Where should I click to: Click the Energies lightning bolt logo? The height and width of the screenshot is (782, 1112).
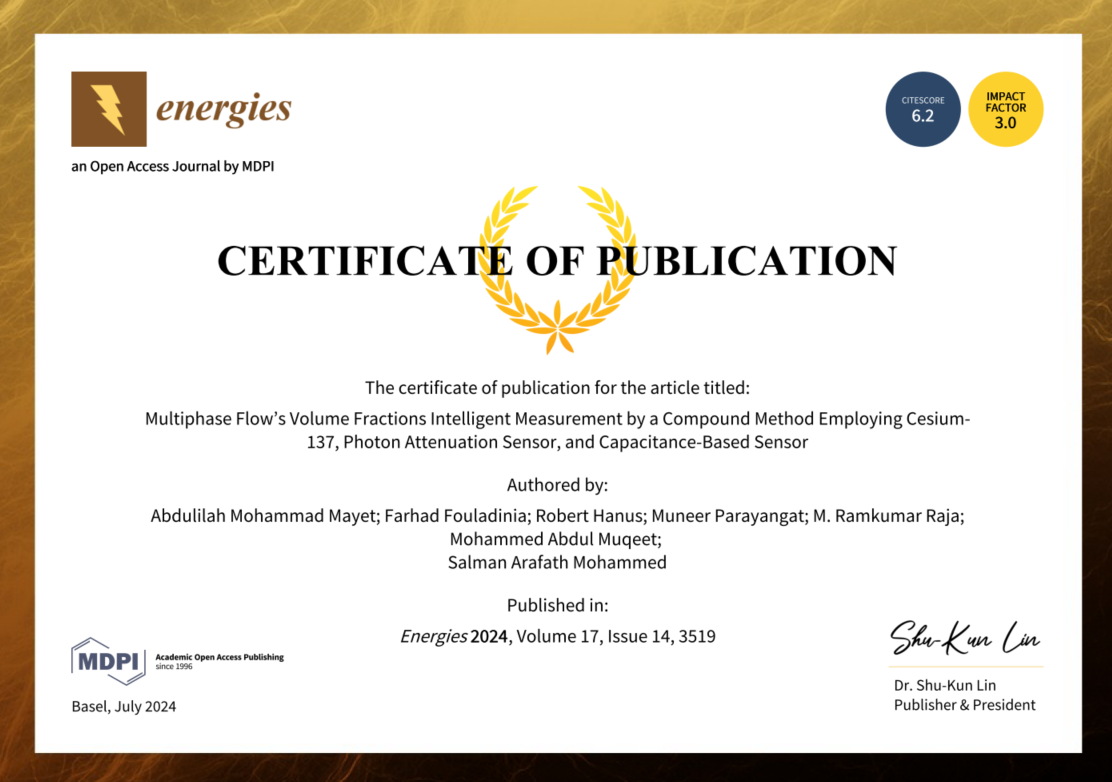[x=108, y=109]
